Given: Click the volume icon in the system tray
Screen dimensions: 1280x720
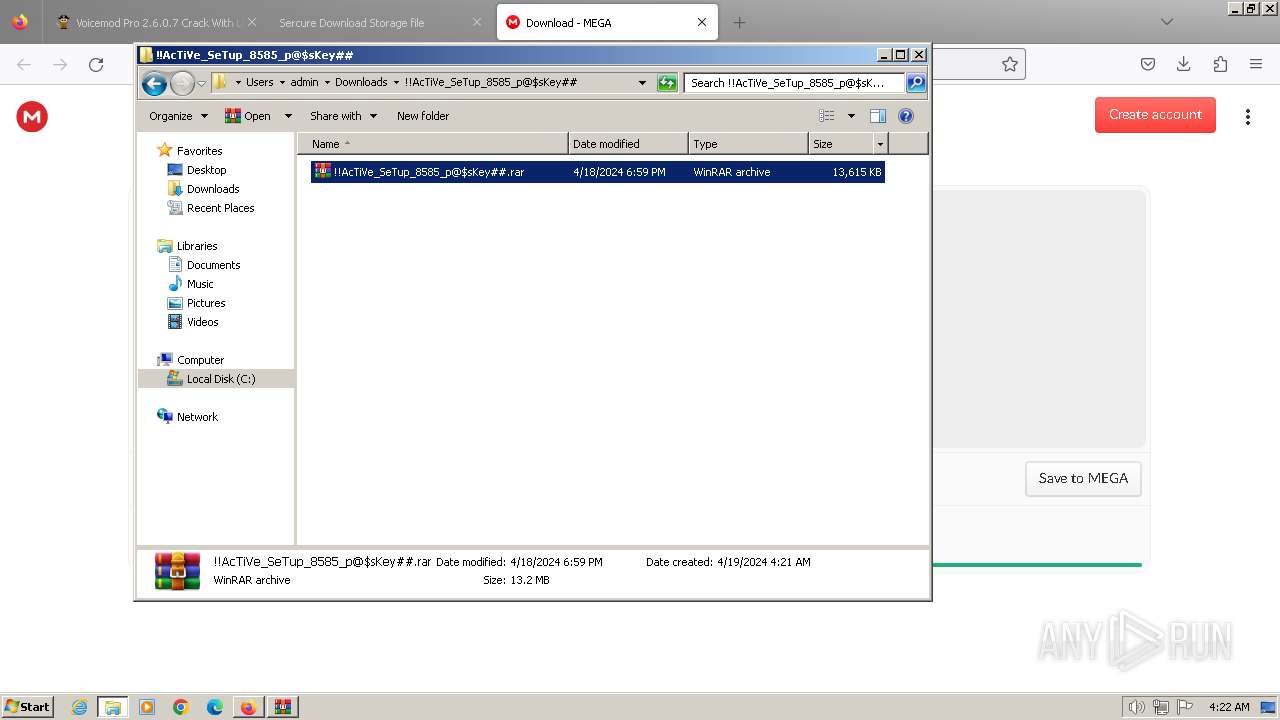Looking at the screenshot, I should tap(1137, 707).
